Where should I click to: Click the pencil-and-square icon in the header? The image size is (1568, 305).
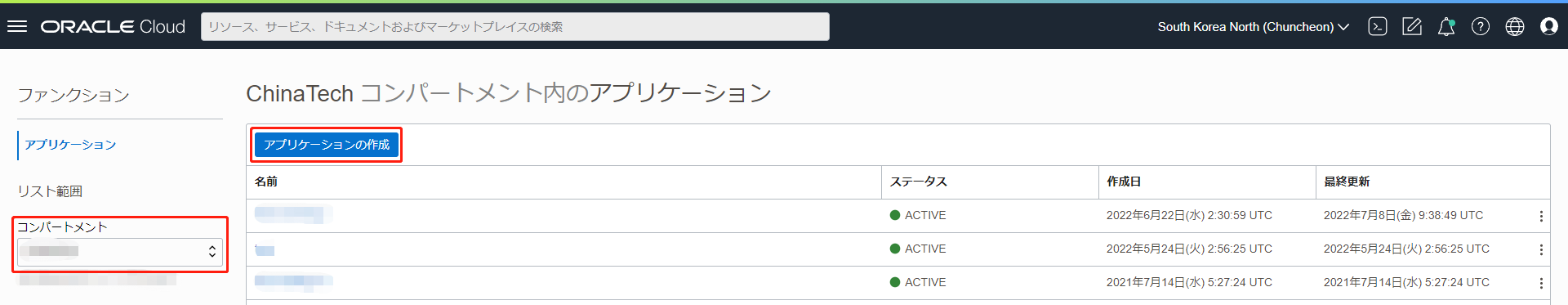[1412, 26]
